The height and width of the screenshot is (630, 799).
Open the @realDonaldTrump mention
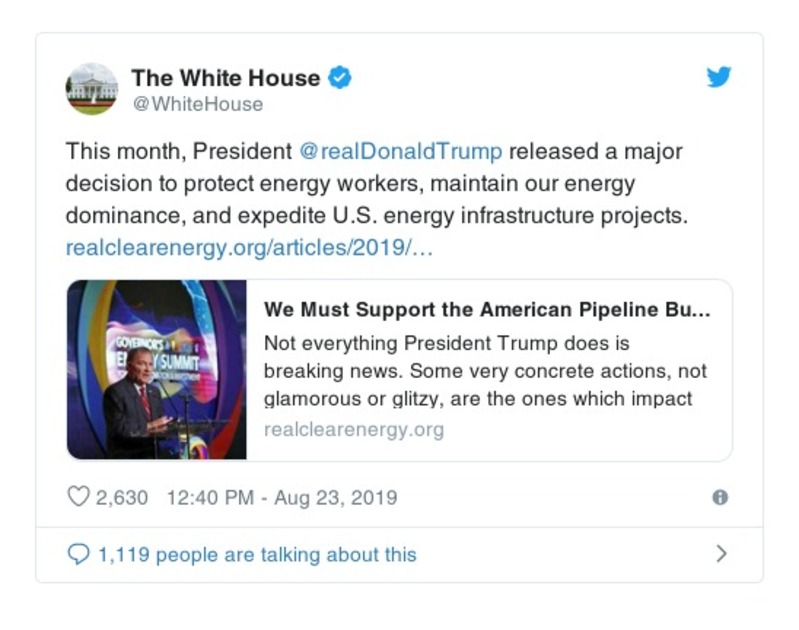tap(400, 152)
